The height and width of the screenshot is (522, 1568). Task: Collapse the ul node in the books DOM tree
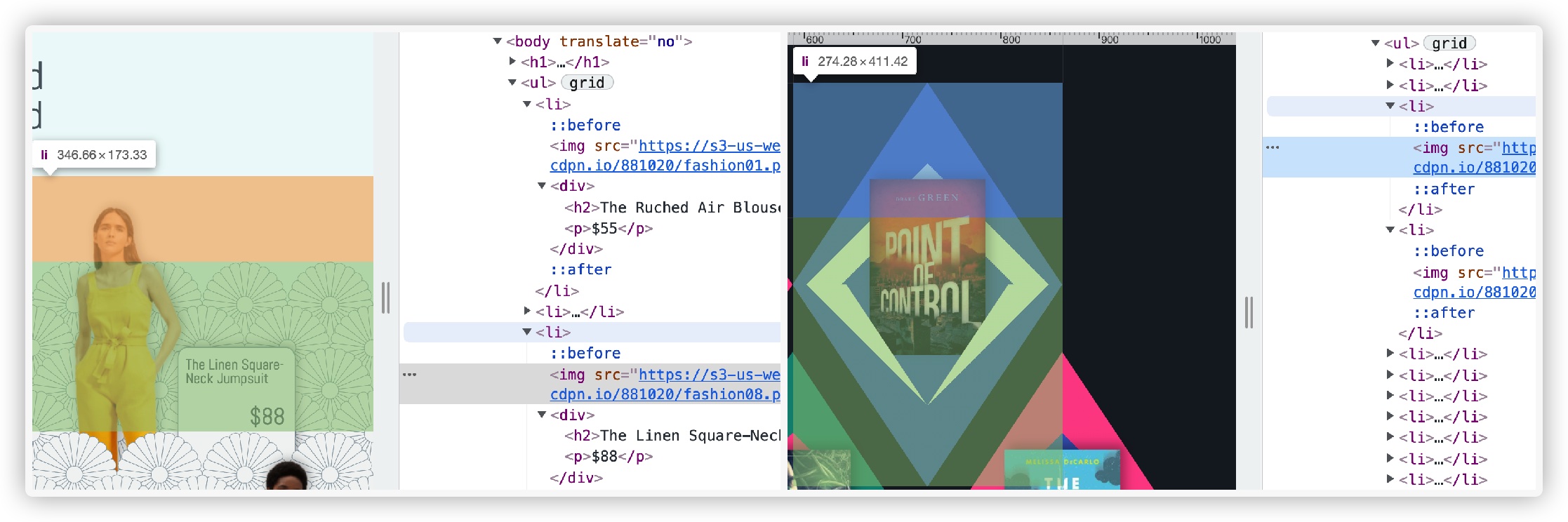pyautogui.click(x=1375, y=43)
